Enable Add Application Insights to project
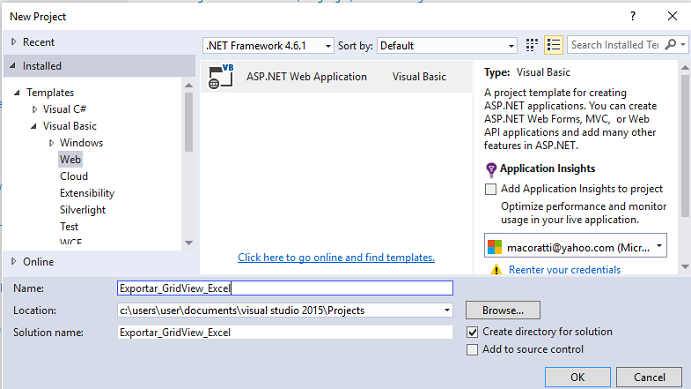Screen dimensions: 691x389 490,189
